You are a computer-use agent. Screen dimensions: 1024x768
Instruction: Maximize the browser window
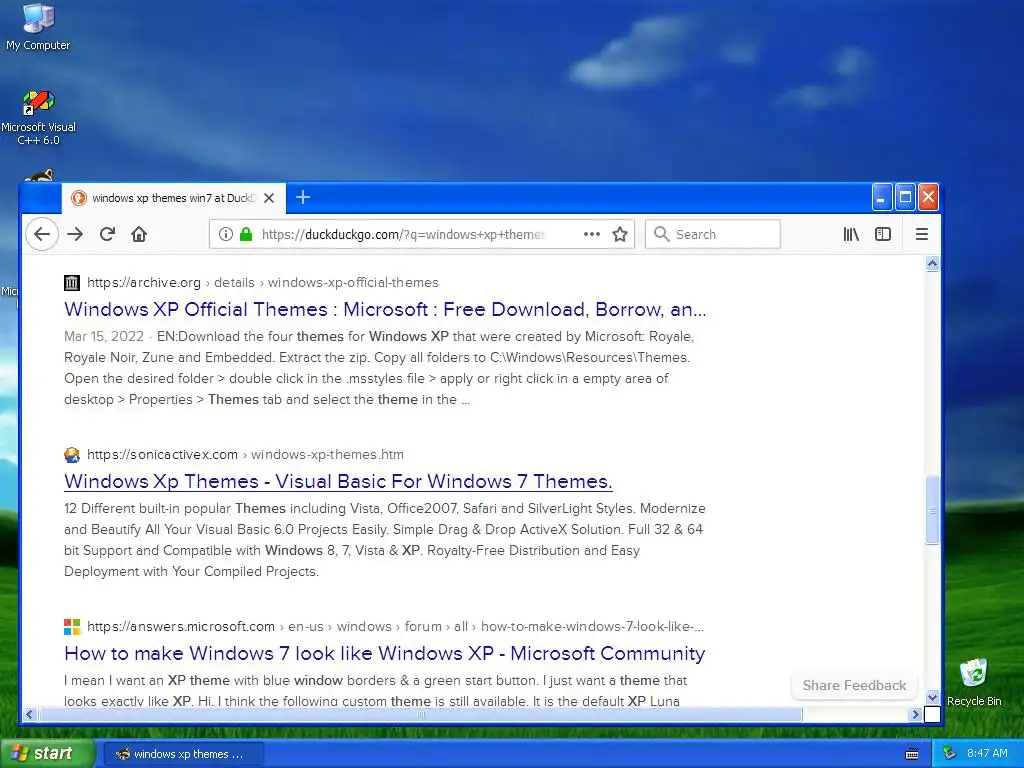[x=905, y=197]
